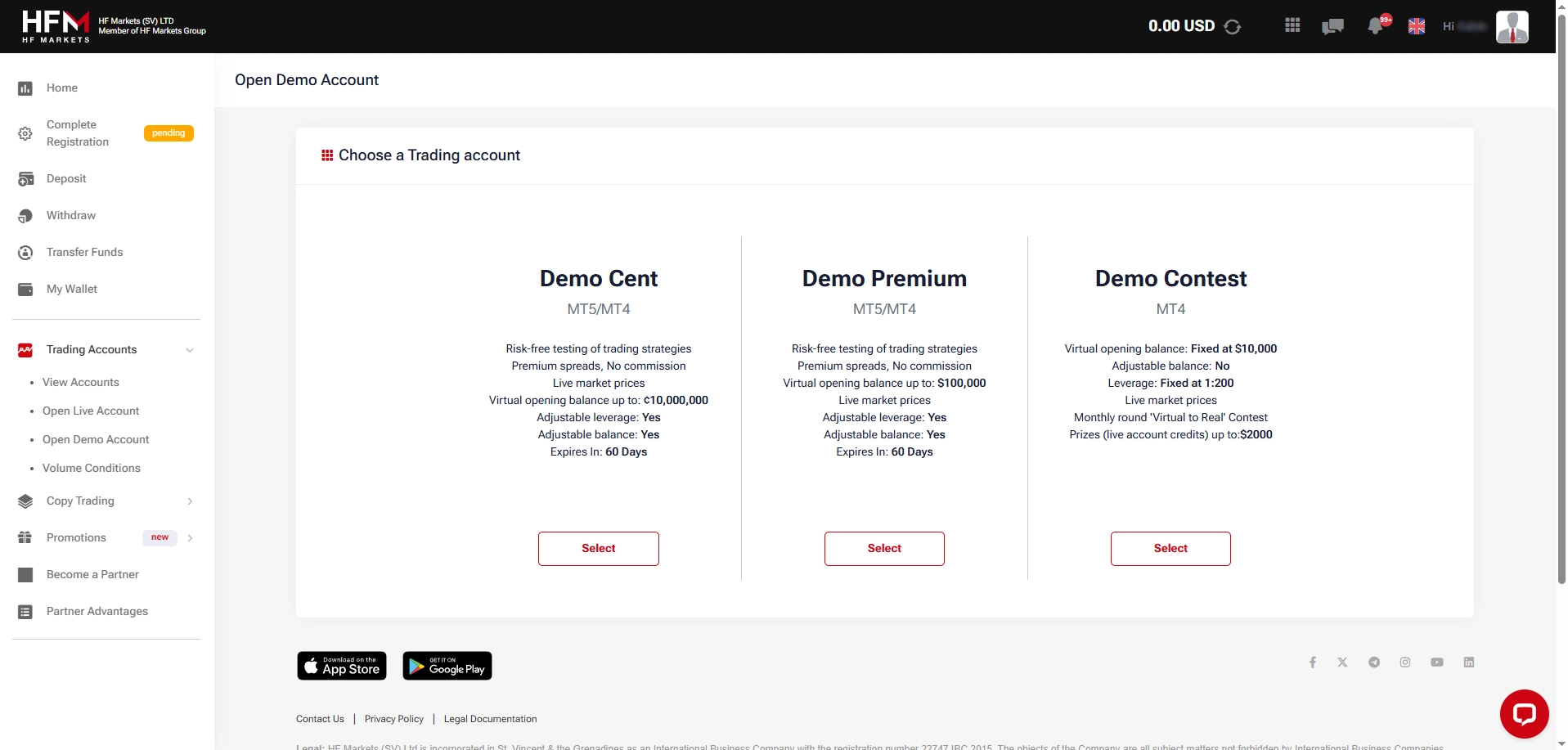
Task: Collapse the Trading Accounts section
Action: [191, 349]
